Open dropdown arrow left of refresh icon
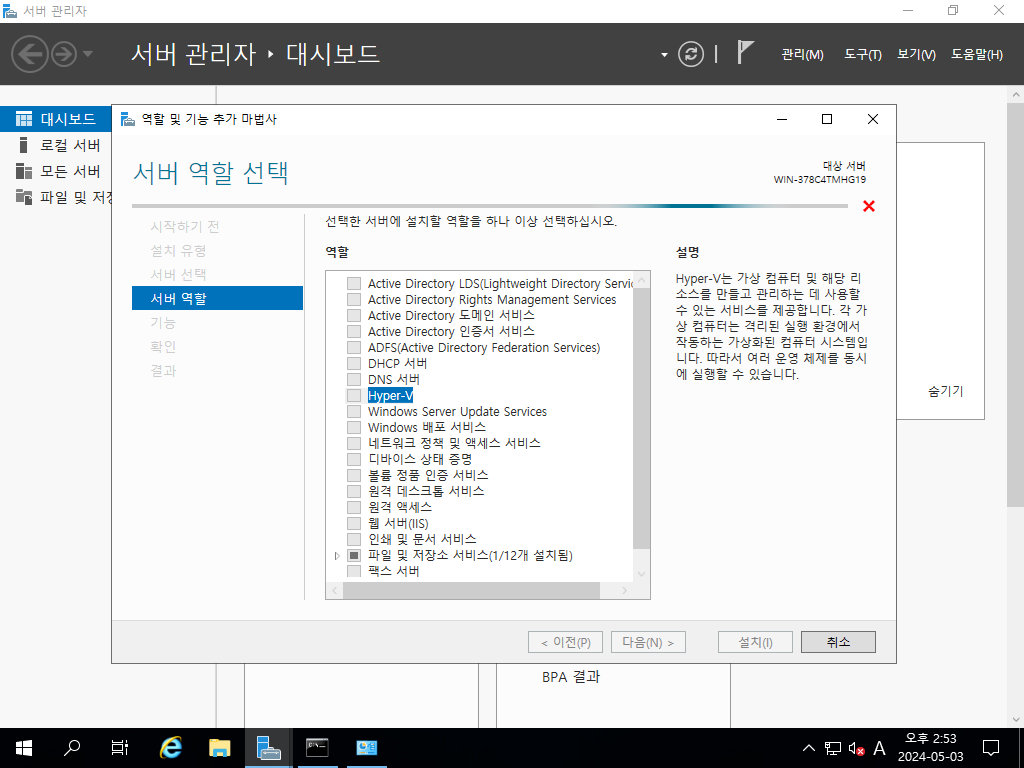Image resolution: width=1024 pixels, height=768 pixels. (x=664, y=55)
